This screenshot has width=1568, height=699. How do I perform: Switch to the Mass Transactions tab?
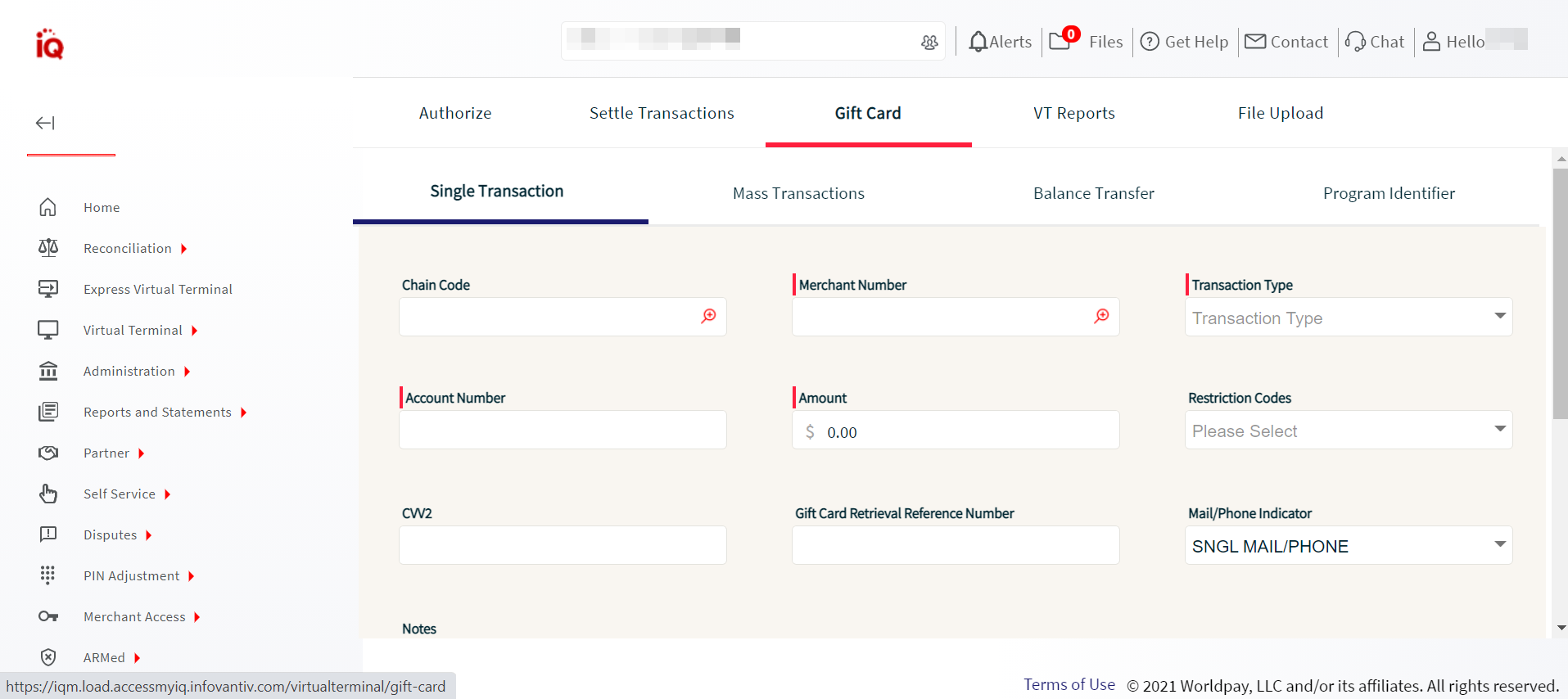[798, 193]
